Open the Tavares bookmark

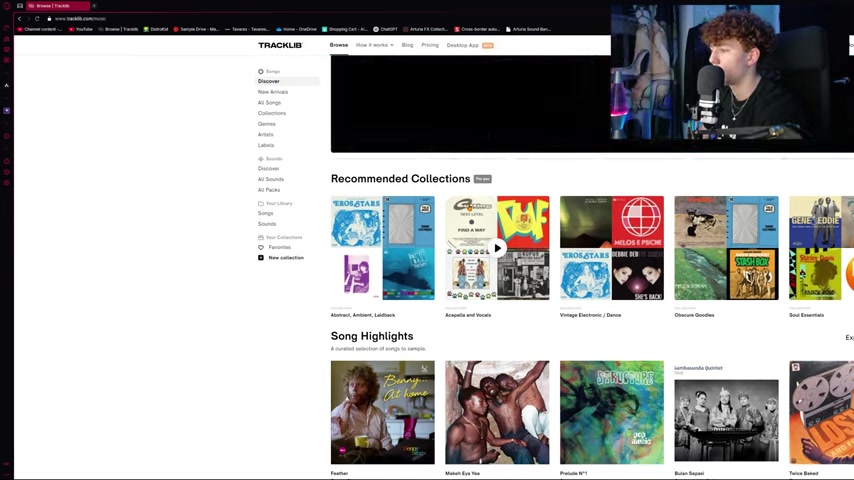(x=247, y=29)
